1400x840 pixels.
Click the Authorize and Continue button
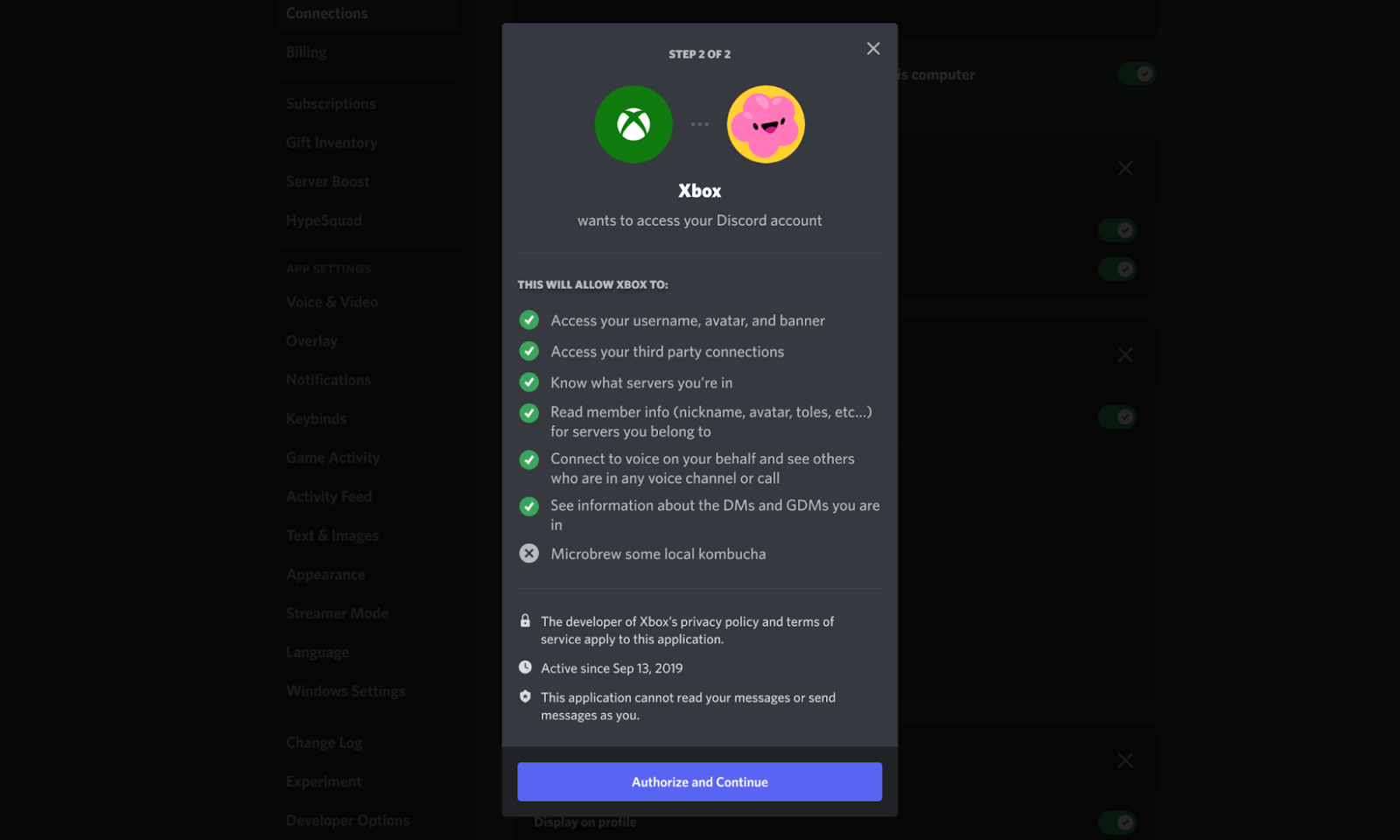pyautogui.click(x=699, y=781)
